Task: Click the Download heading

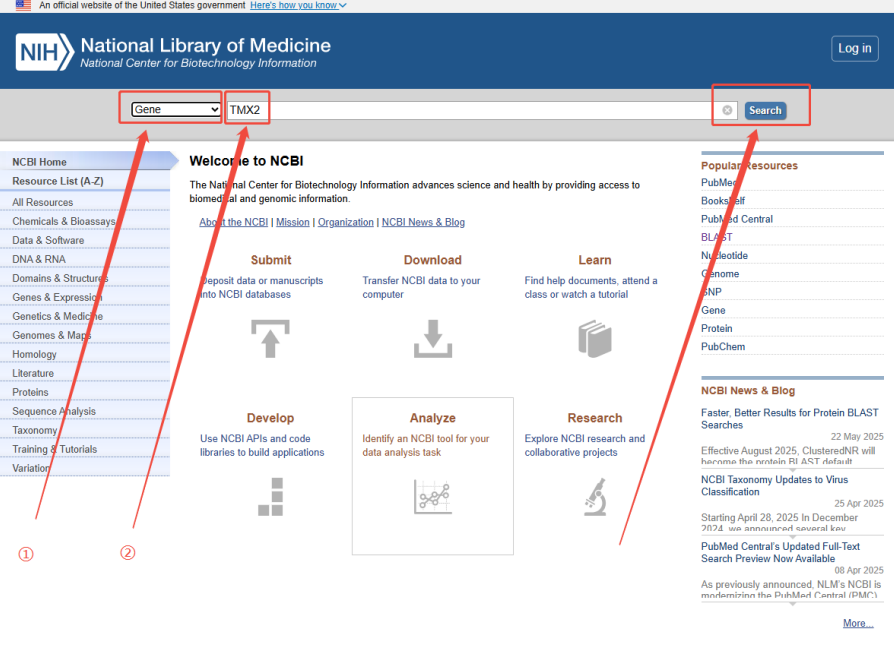Action: [433, 260]
